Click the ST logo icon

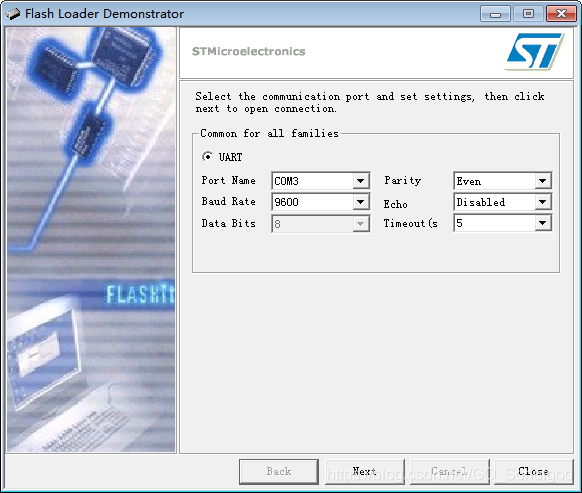534,51
